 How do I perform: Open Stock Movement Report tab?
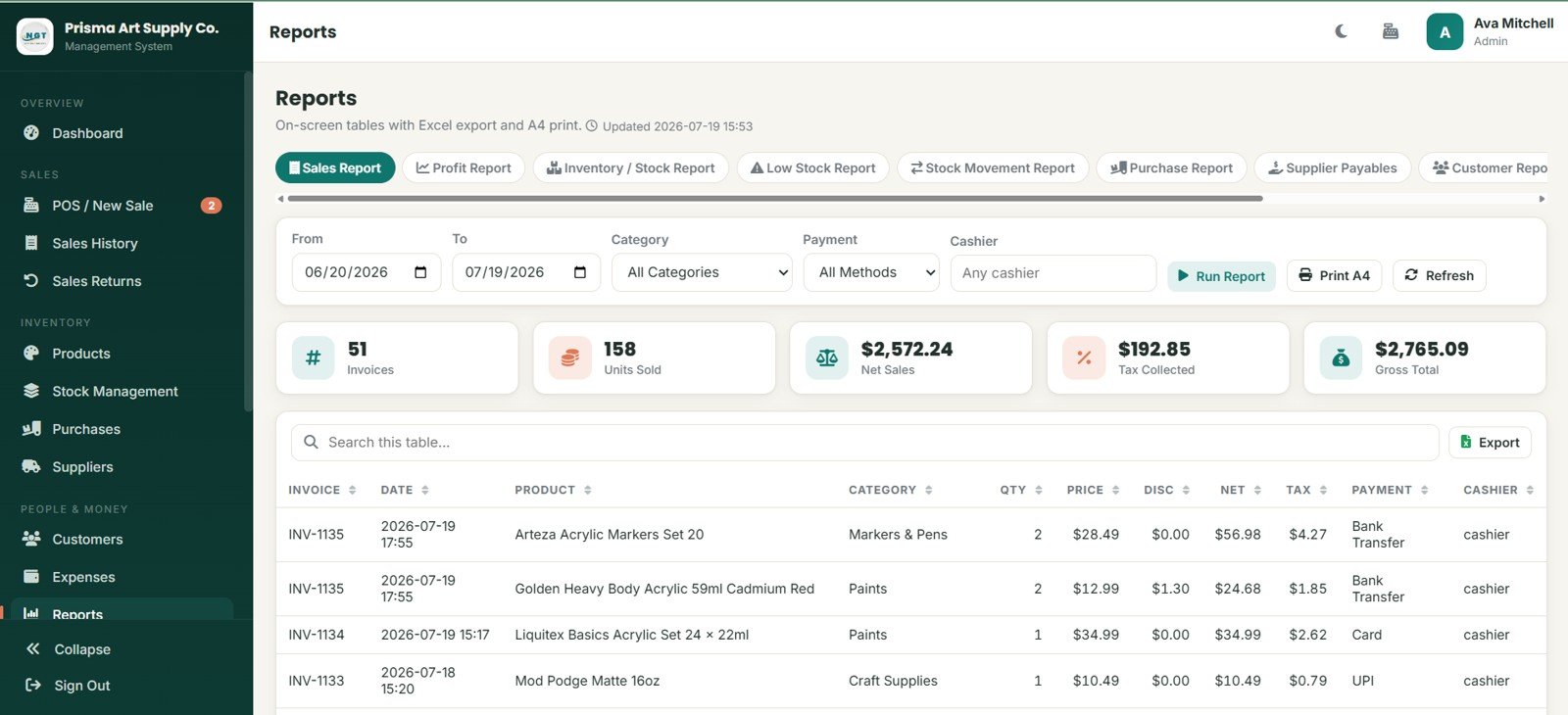coord(993,167)
